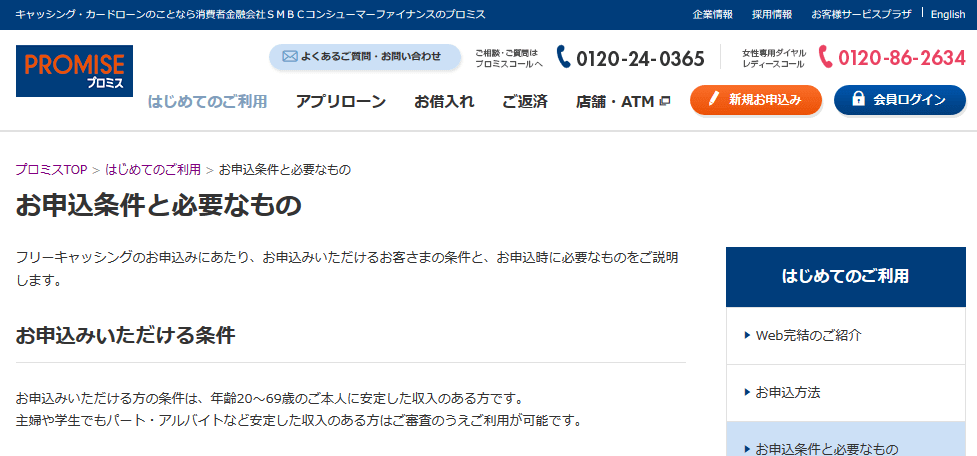Click the pencil icon on 新規お申込み

coord(714,99)
